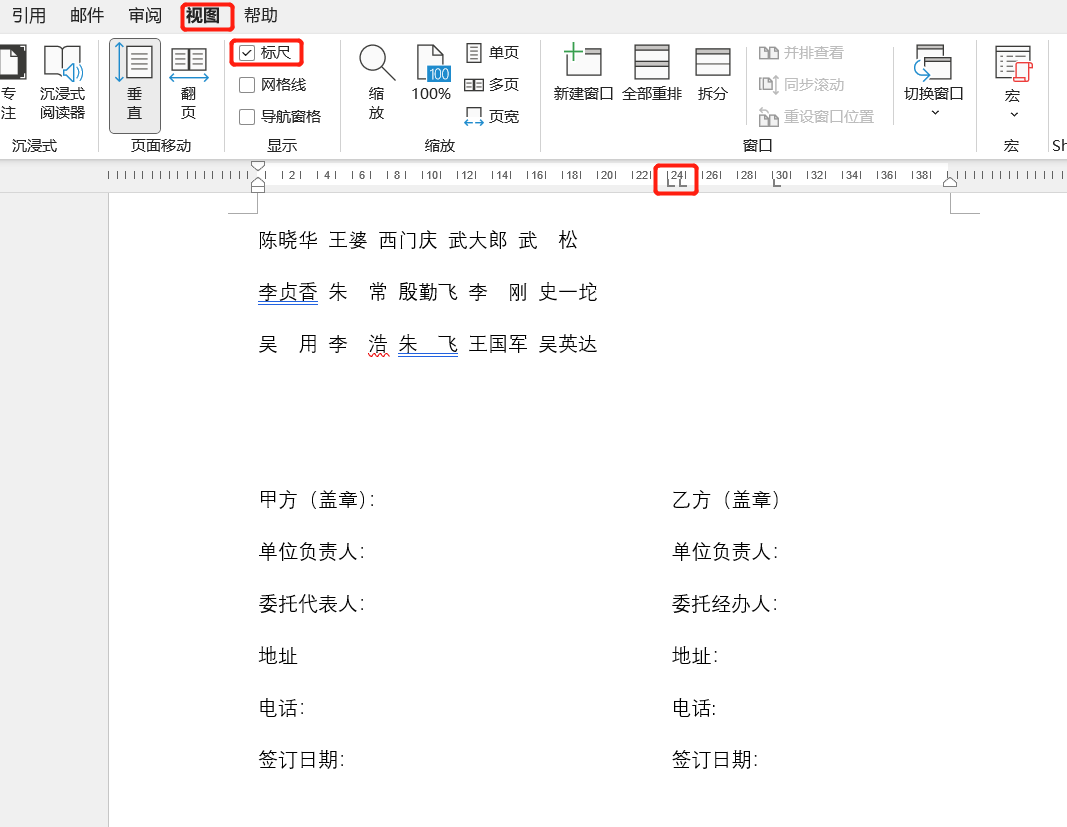Viewport: 1067px width, 827px height.
Task: Click the underlined name 李贞香
Action: tap(288, 292)
